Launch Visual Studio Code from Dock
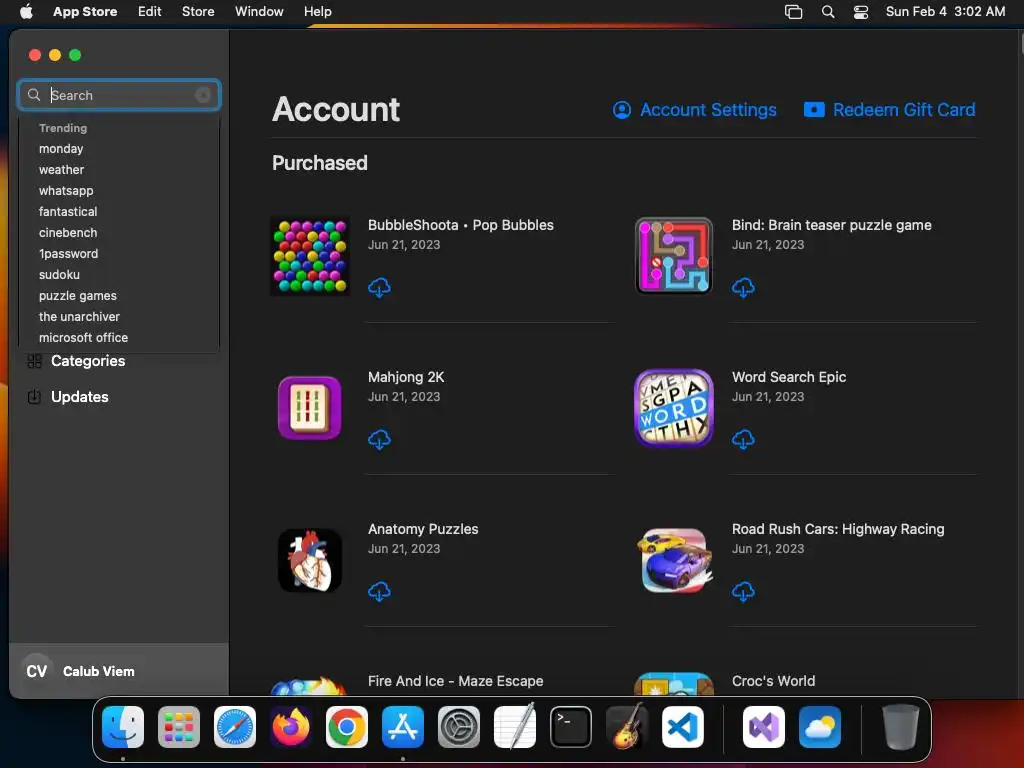The height and width of the screenshot is (768, 1024). coord(682,727)
